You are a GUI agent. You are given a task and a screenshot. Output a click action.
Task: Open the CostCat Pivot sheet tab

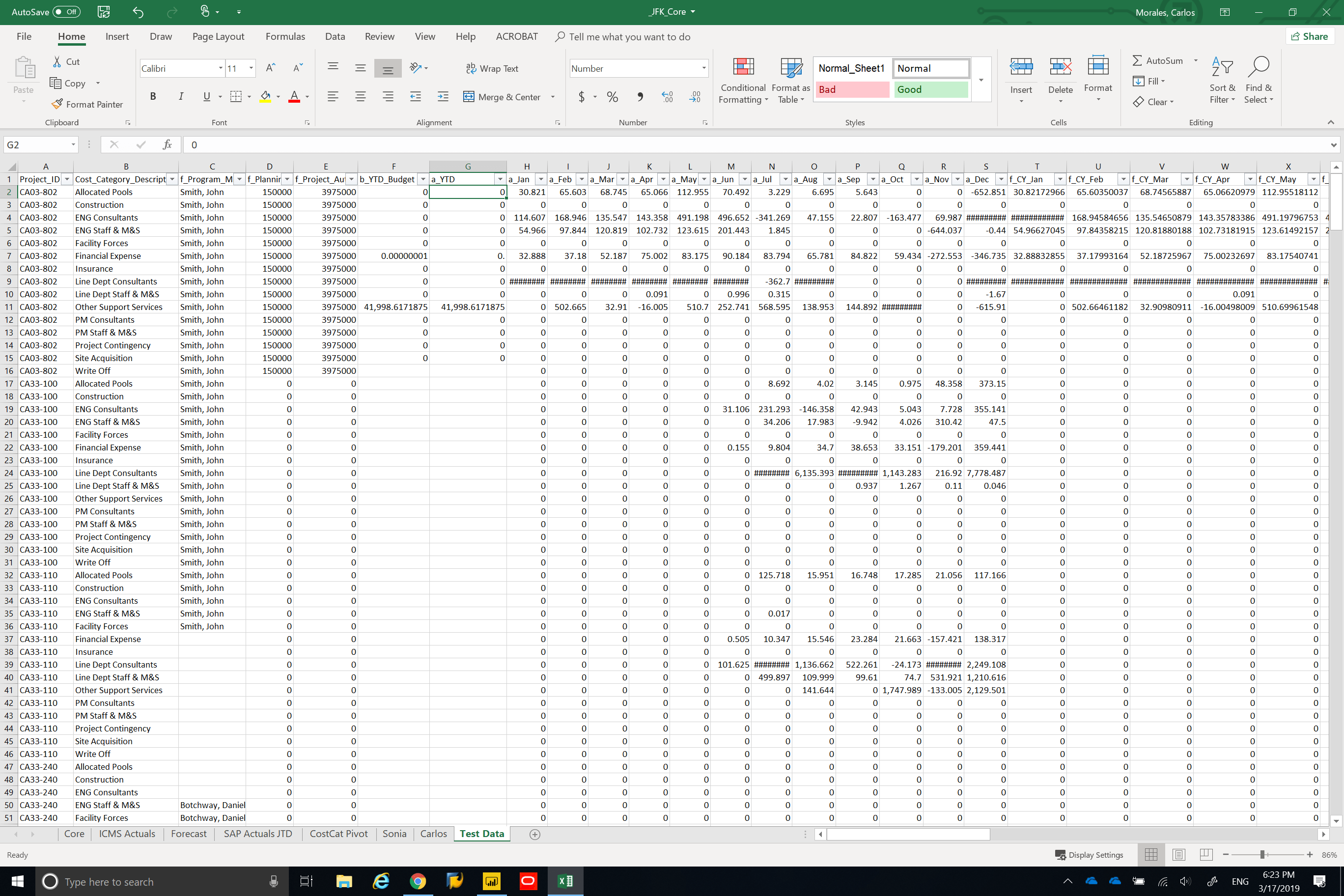338,834
